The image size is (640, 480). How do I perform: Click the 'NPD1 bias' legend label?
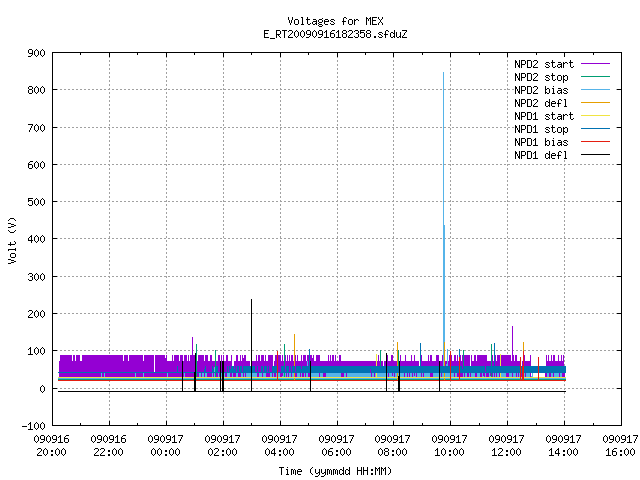(x=541, y=142)
